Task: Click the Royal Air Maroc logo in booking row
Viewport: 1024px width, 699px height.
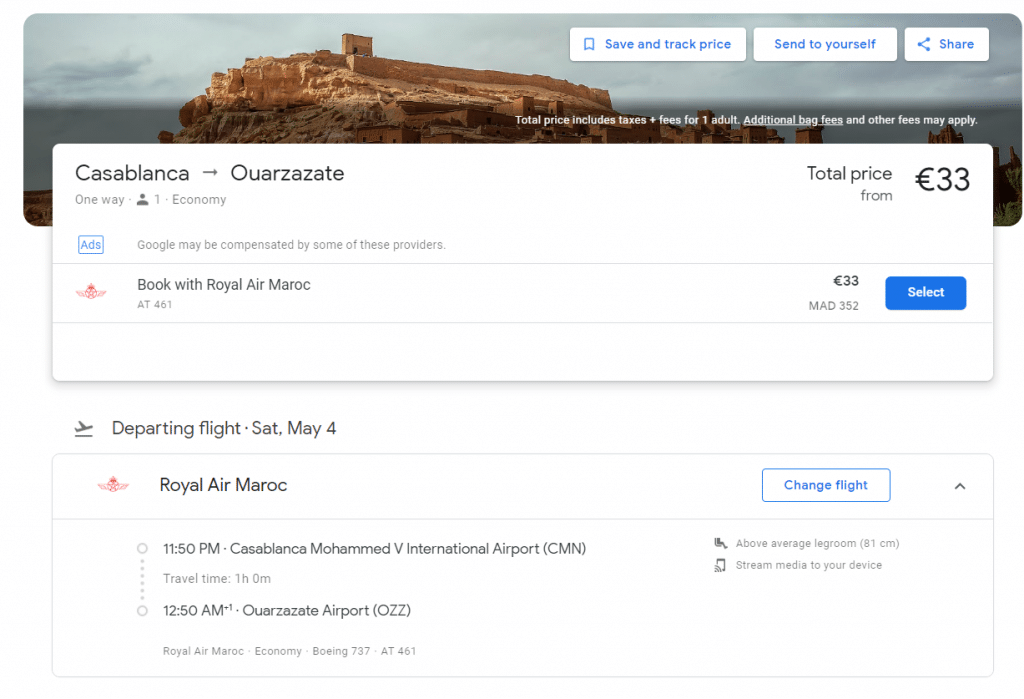Action: (91, 291)
